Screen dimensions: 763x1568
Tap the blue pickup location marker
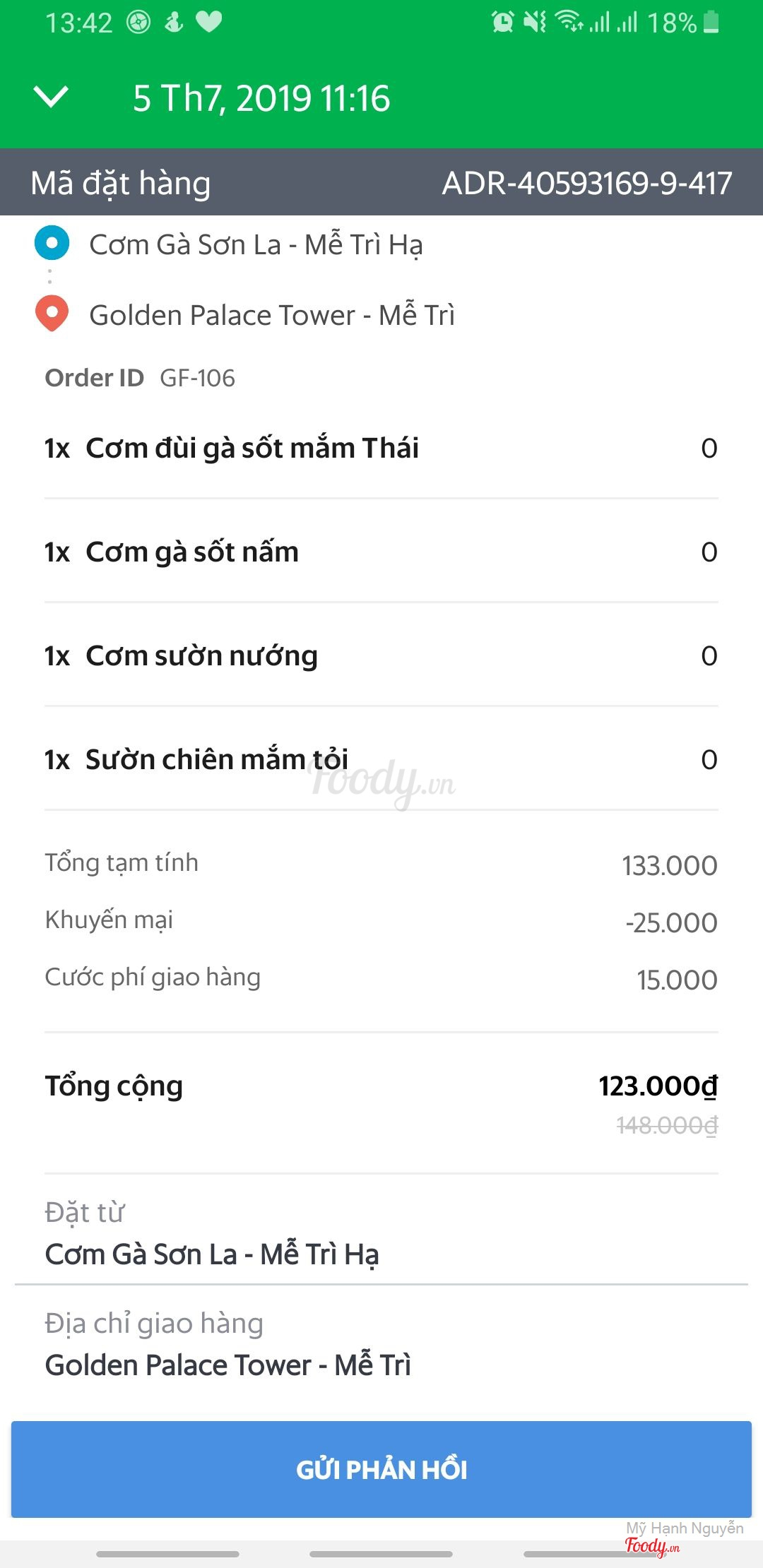pyautogui.click(x=52, y=243)
